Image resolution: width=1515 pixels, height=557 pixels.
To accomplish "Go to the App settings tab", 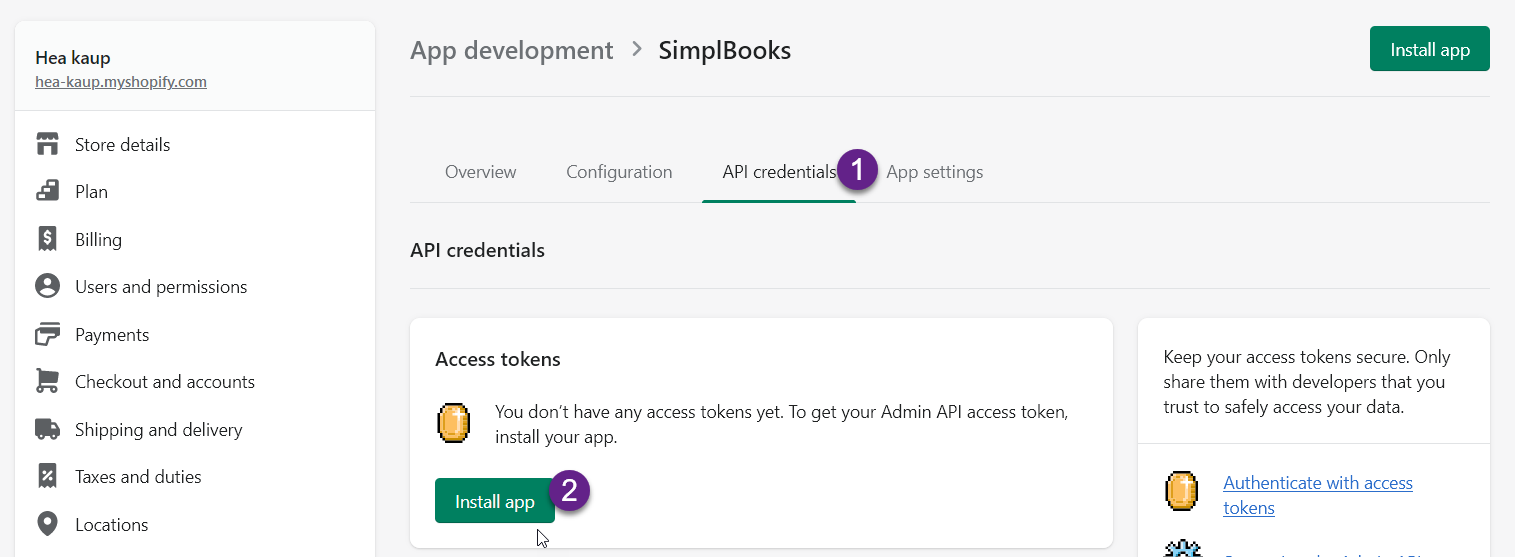I will click(x=934, y=172).
